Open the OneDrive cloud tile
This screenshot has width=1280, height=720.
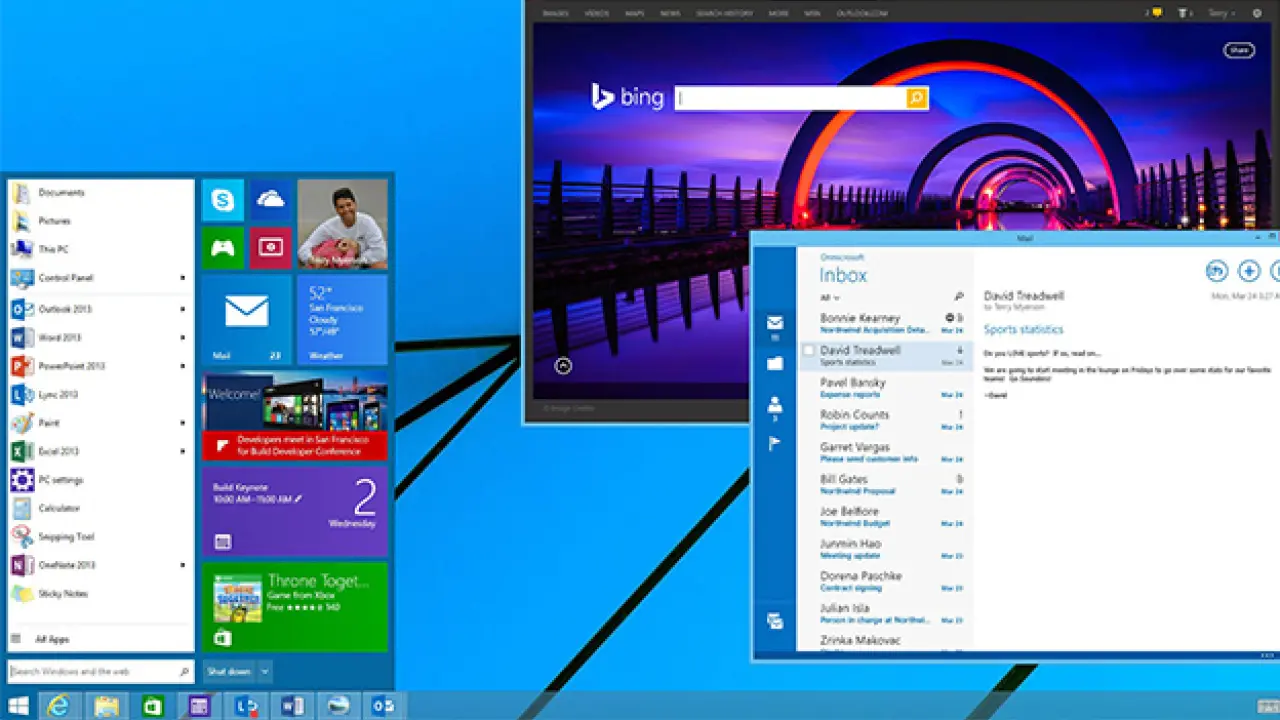click(270, 201)
